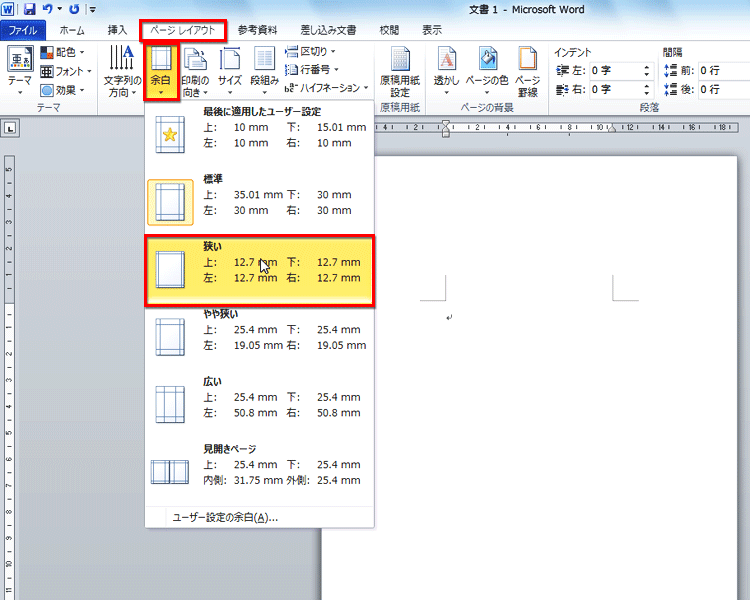Viewport: 750px width, 600px height.
Task: Open the ハイフネーション hyphenation dropdown
Action: (327, 88)
